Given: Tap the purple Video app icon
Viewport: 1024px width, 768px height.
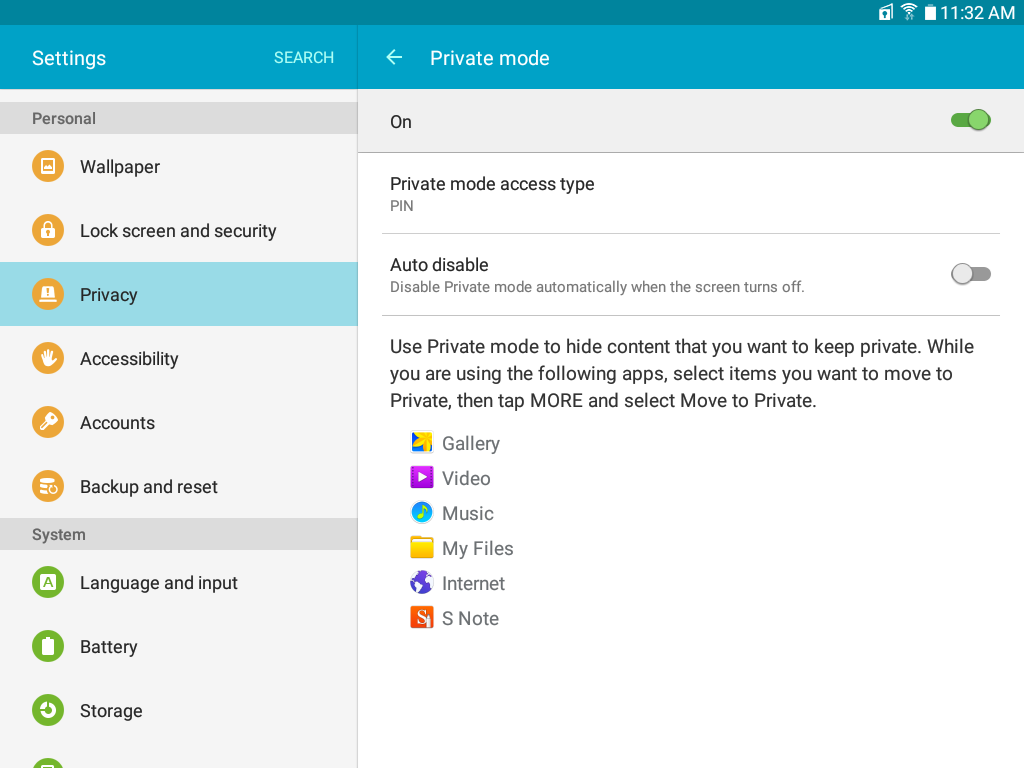Looking at the screenshot, I should point(421,477).
